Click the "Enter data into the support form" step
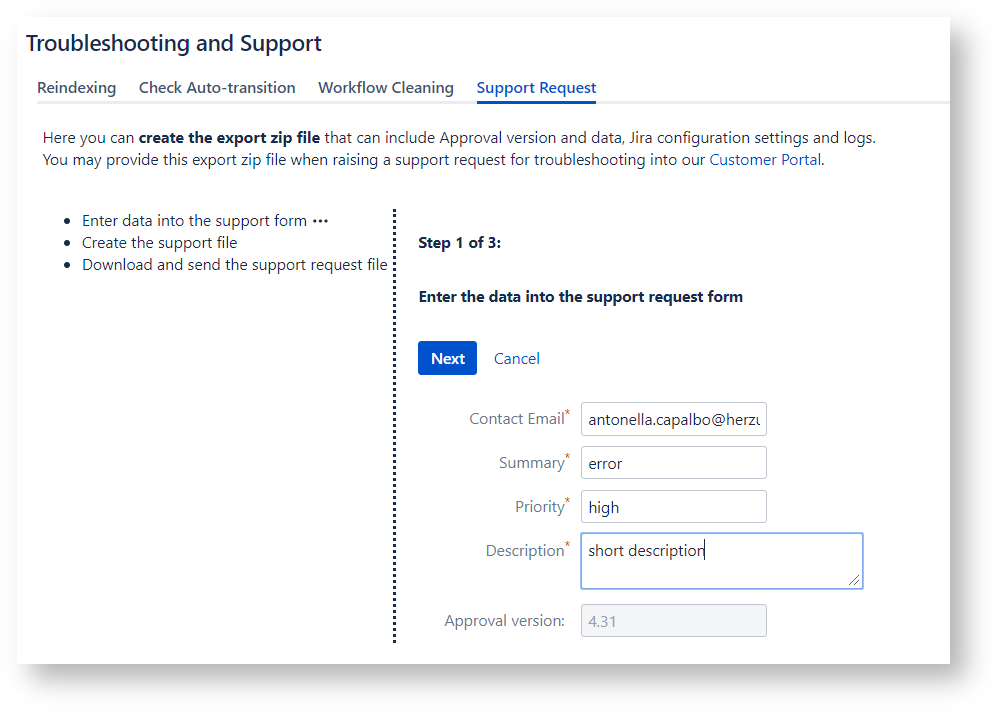Image resolution: width=998 pixels, height=712 pixels. (x=194, y=221)
